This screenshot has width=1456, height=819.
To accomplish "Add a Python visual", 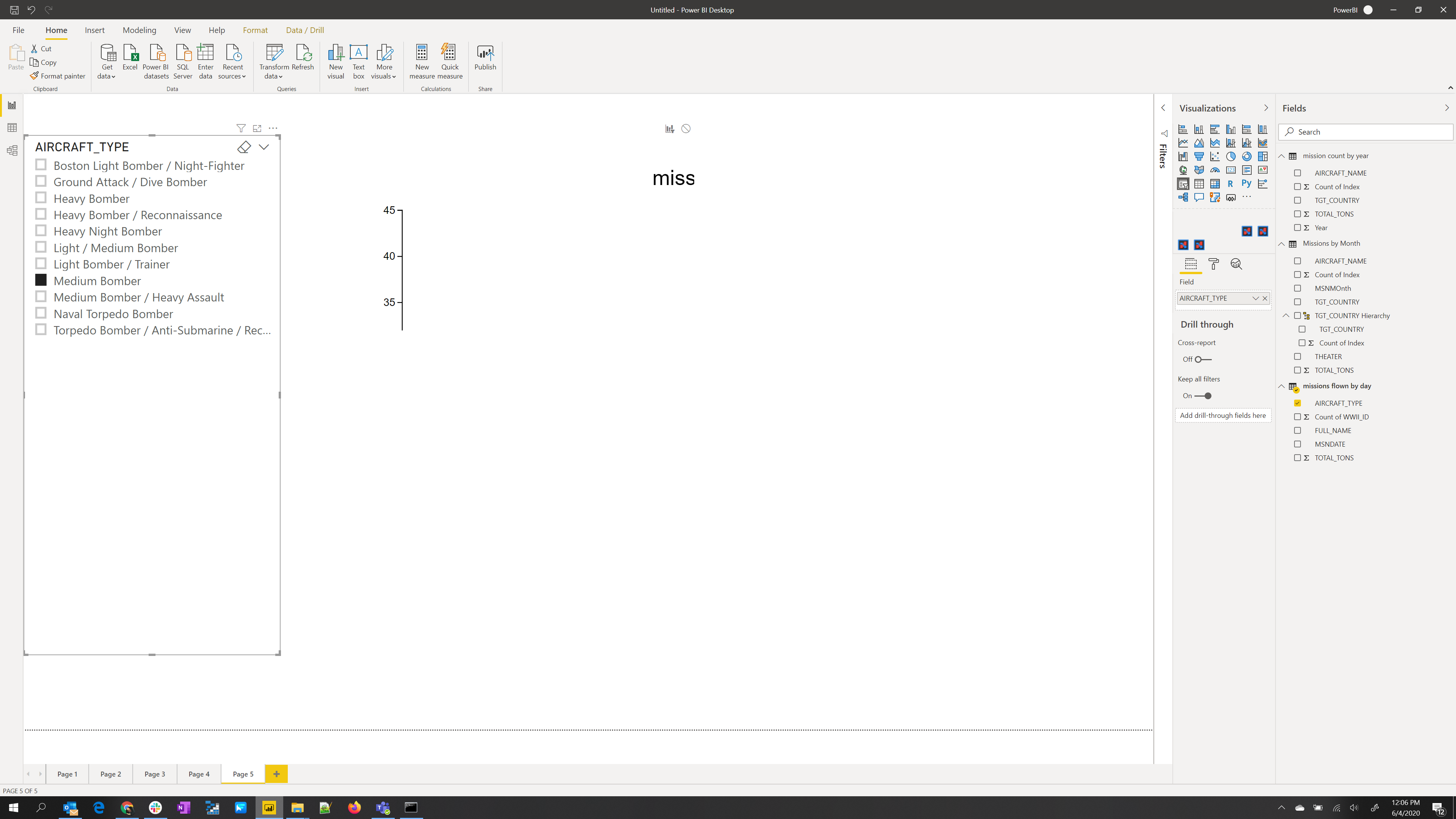I will click(x=1246, y=184).
